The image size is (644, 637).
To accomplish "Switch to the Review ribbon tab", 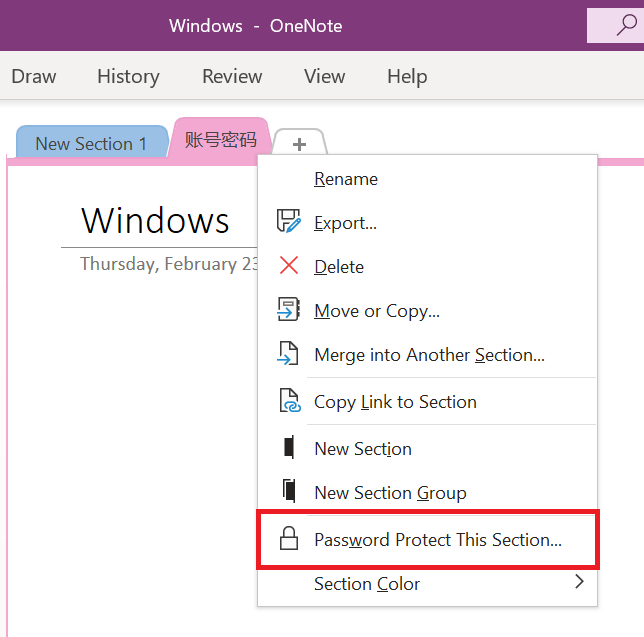I will point(232,76).
